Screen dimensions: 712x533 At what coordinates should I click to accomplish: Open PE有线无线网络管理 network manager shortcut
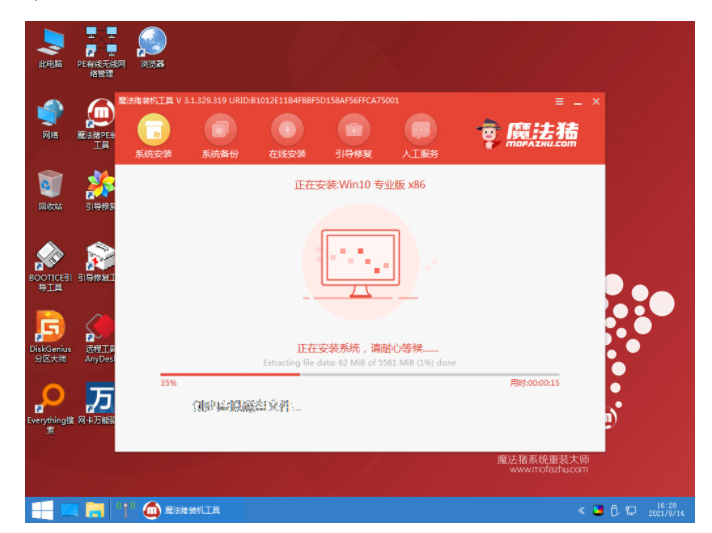100,43
